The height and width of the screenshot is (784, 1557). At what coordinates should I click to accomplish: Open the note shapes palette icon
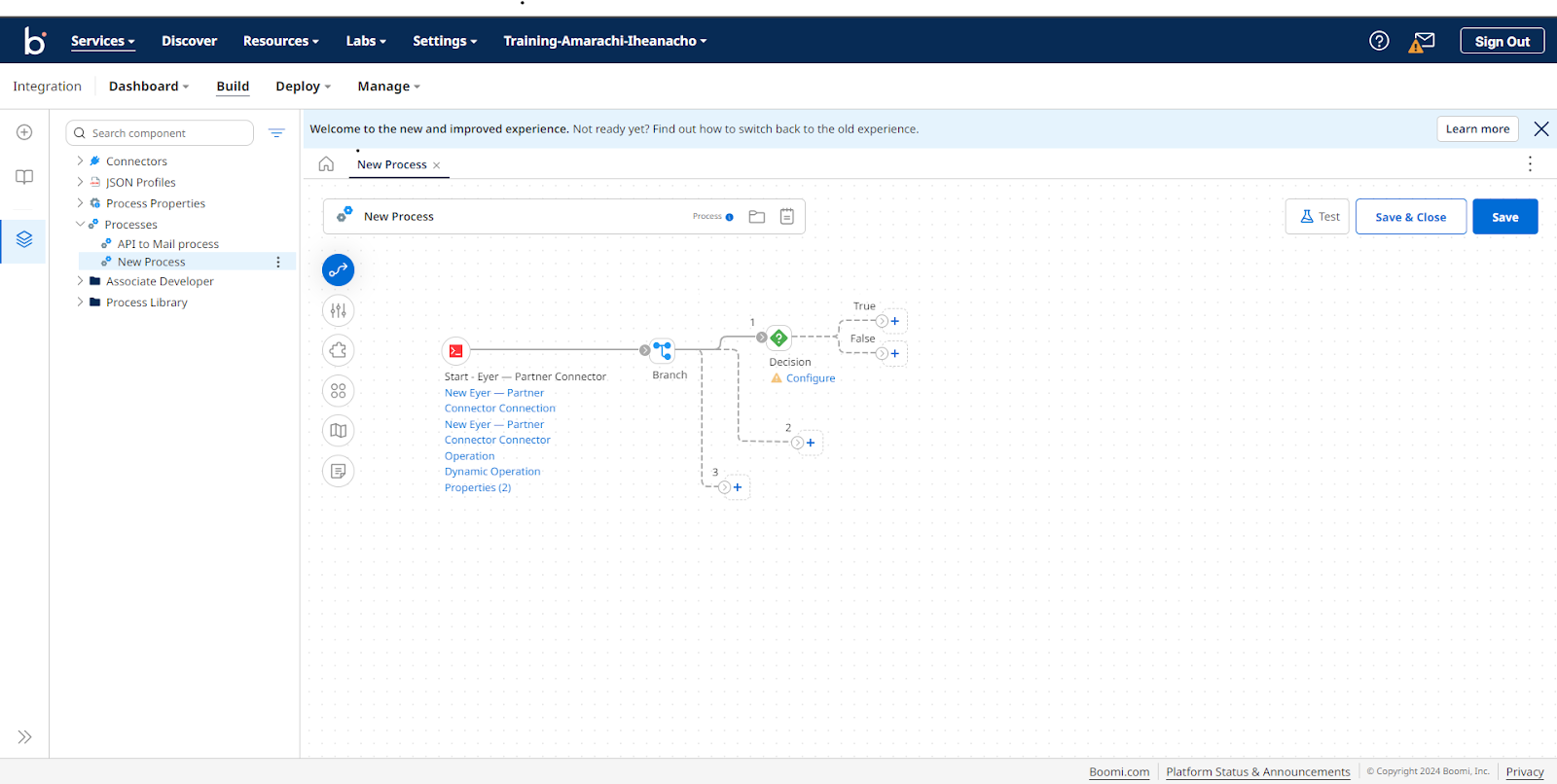click(338, 471)
